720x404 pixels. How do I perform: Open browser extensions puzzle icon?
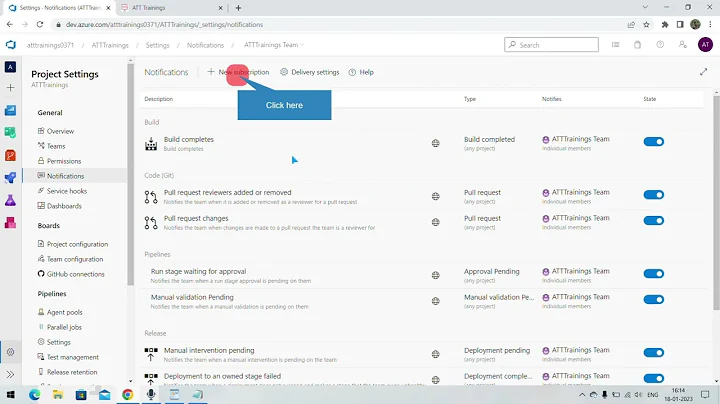point(664,25)
